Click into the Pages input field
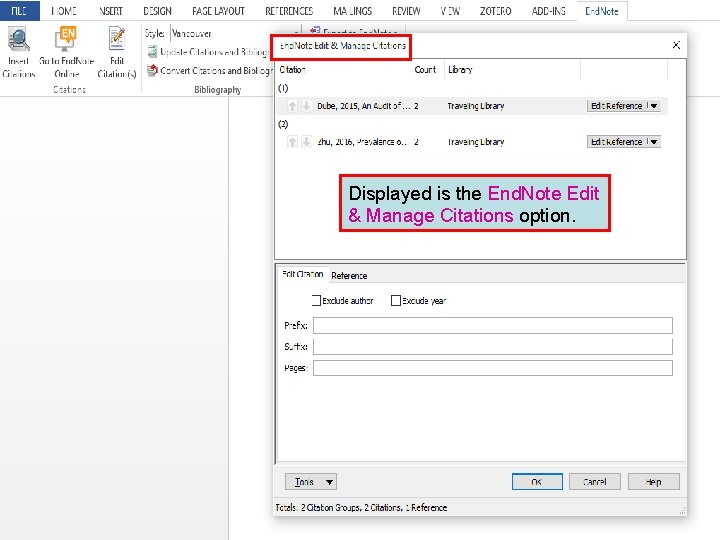 (493, 368)
